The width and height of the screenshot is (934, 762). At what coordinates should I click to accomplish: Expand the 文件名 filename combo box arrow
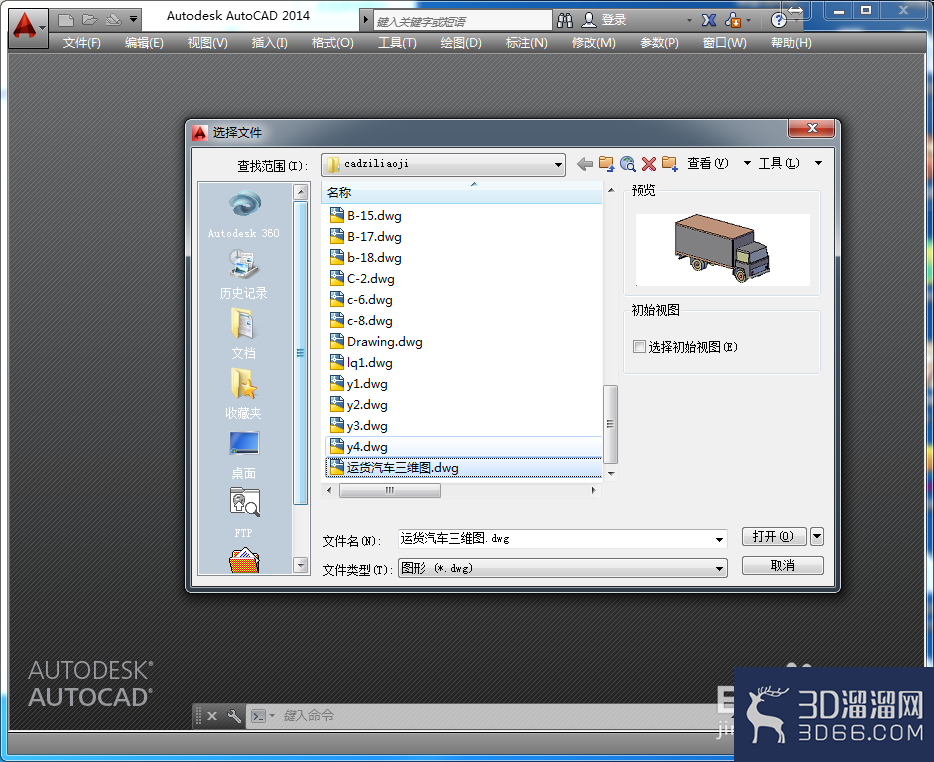720,540
